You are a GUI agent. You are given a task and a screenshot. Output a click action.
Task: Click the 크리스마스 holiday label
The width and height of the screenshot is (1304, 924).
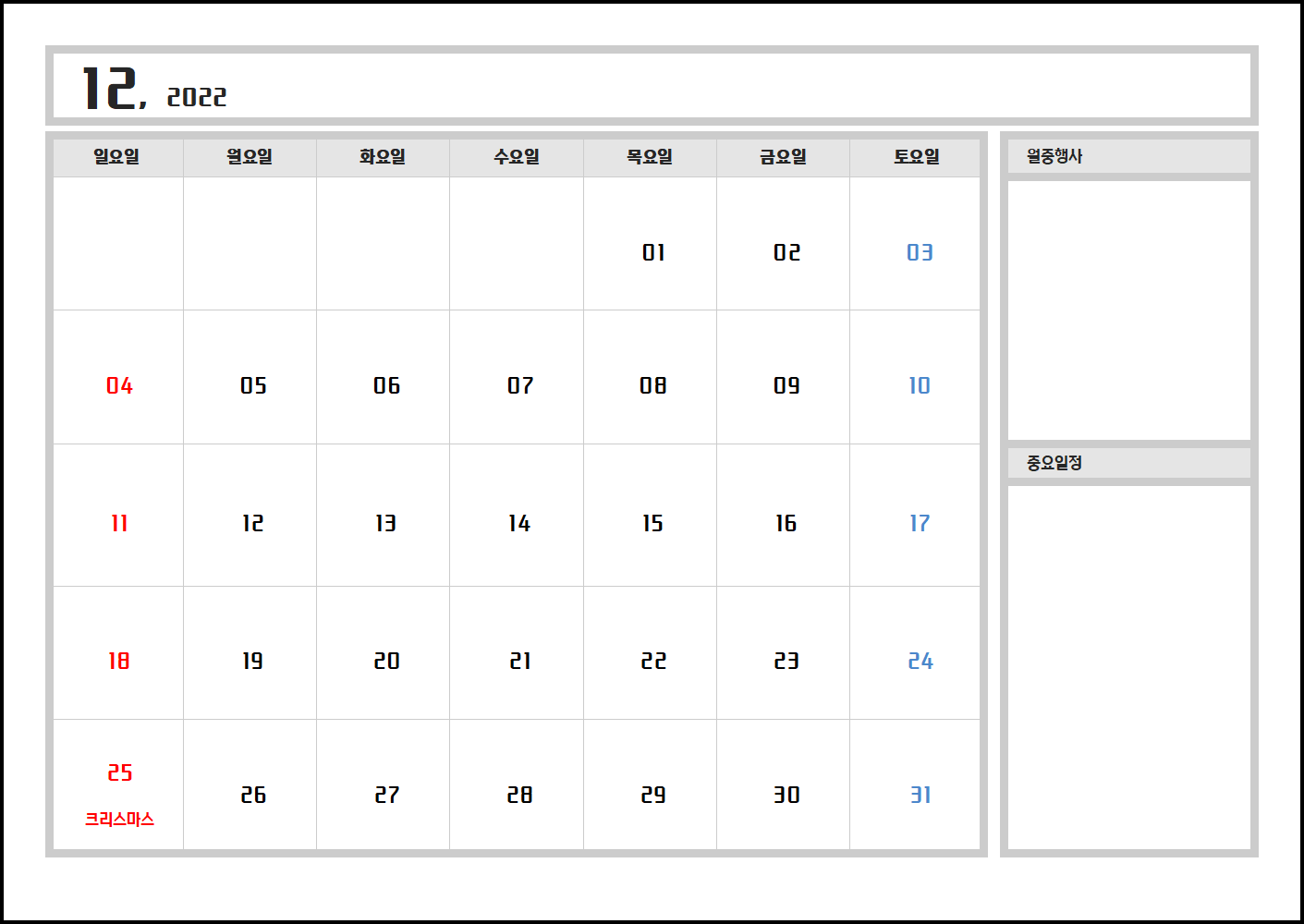click(119, 820)
